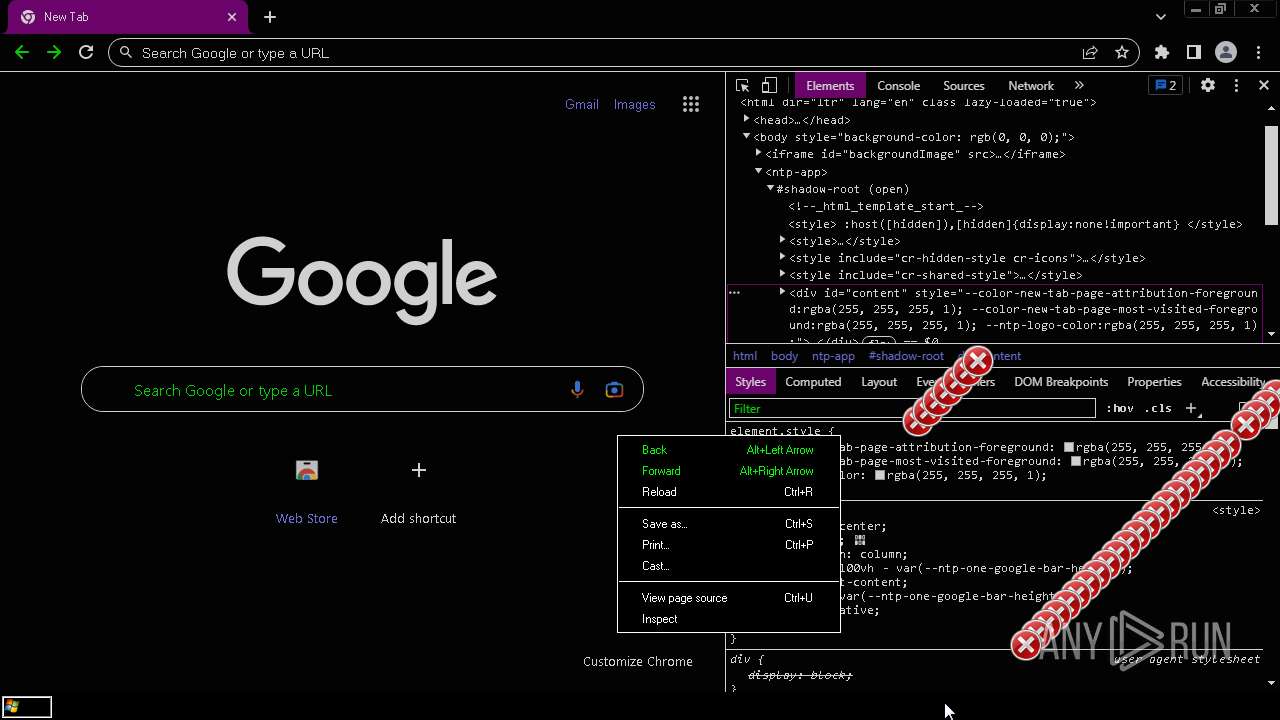Choose Reload in the context menu
The height and width of the screenshot is (720, 1280).
[729, 492]
